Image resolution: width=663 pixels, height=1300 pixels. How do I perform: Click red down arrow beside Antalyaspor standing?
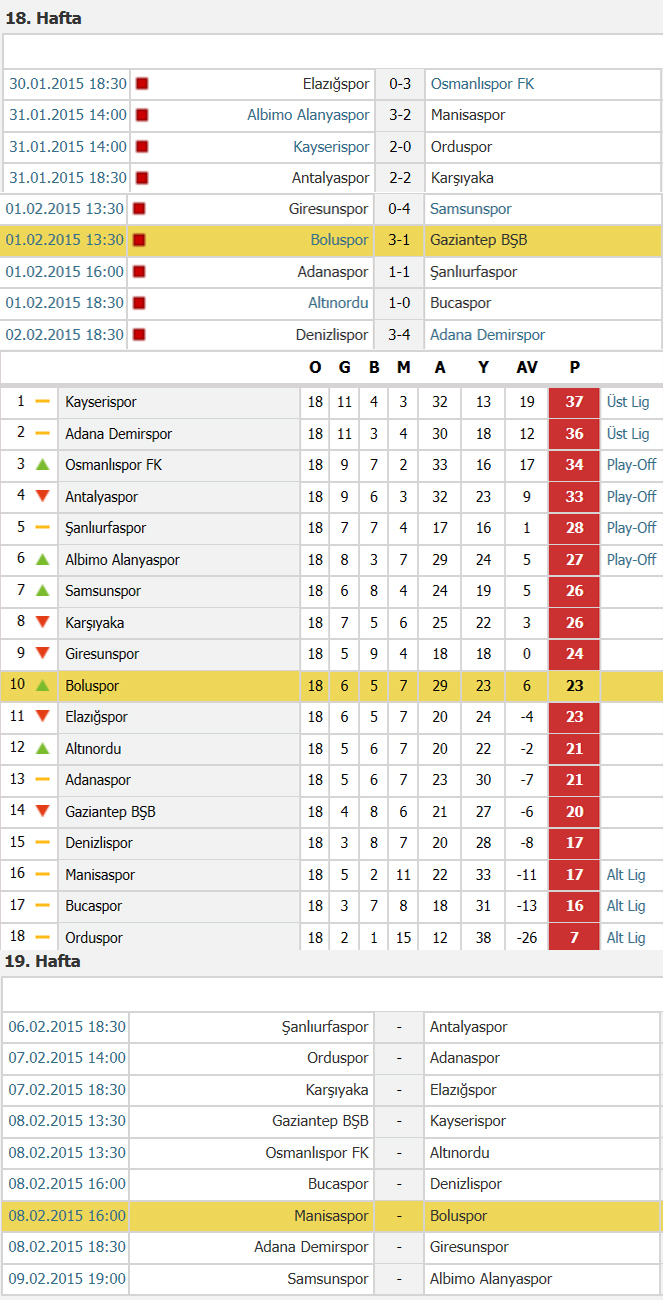(42, 497)
